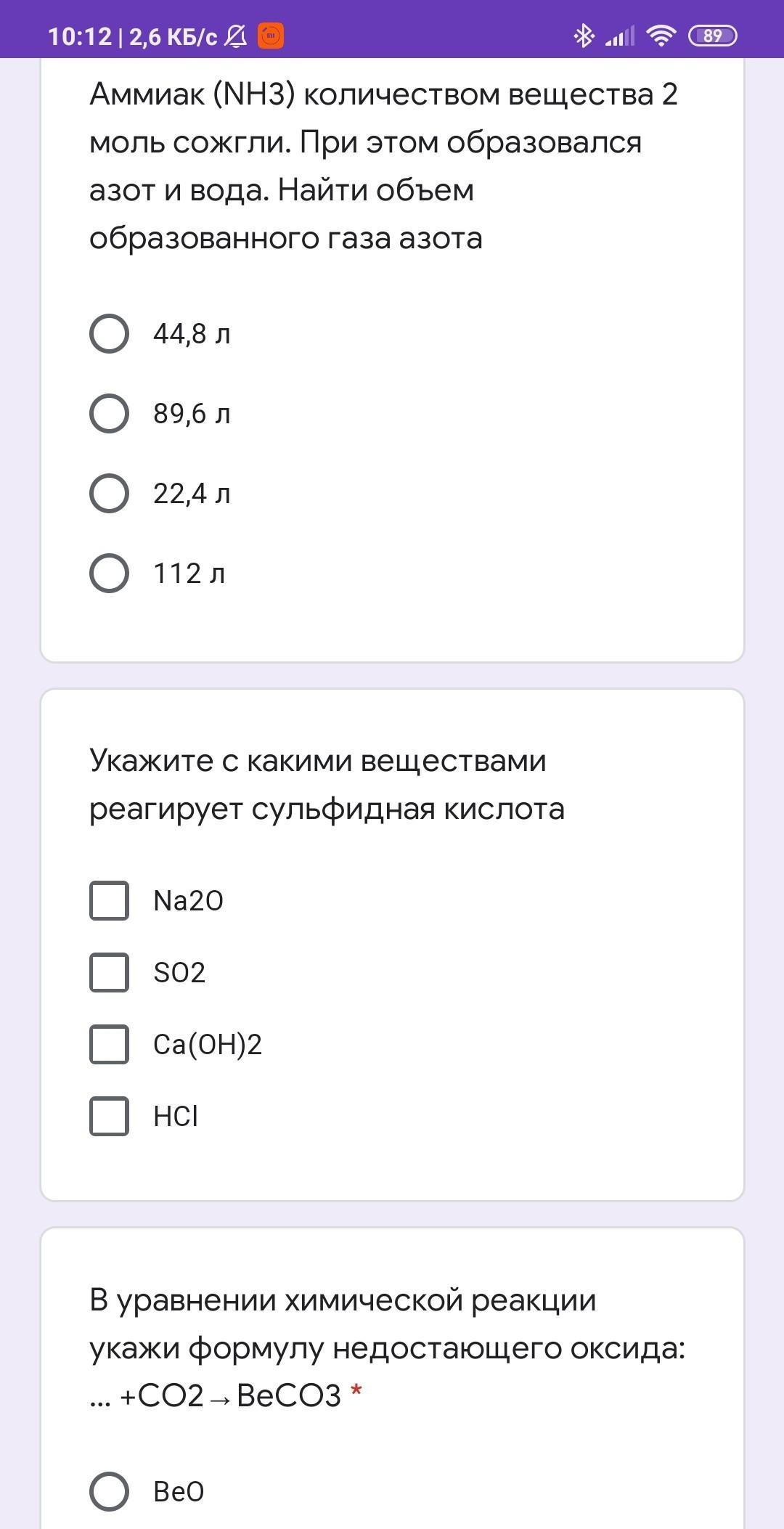
Task: Check the Na2O checkbox
Action: pyautogui.click(x=110, y=900)
